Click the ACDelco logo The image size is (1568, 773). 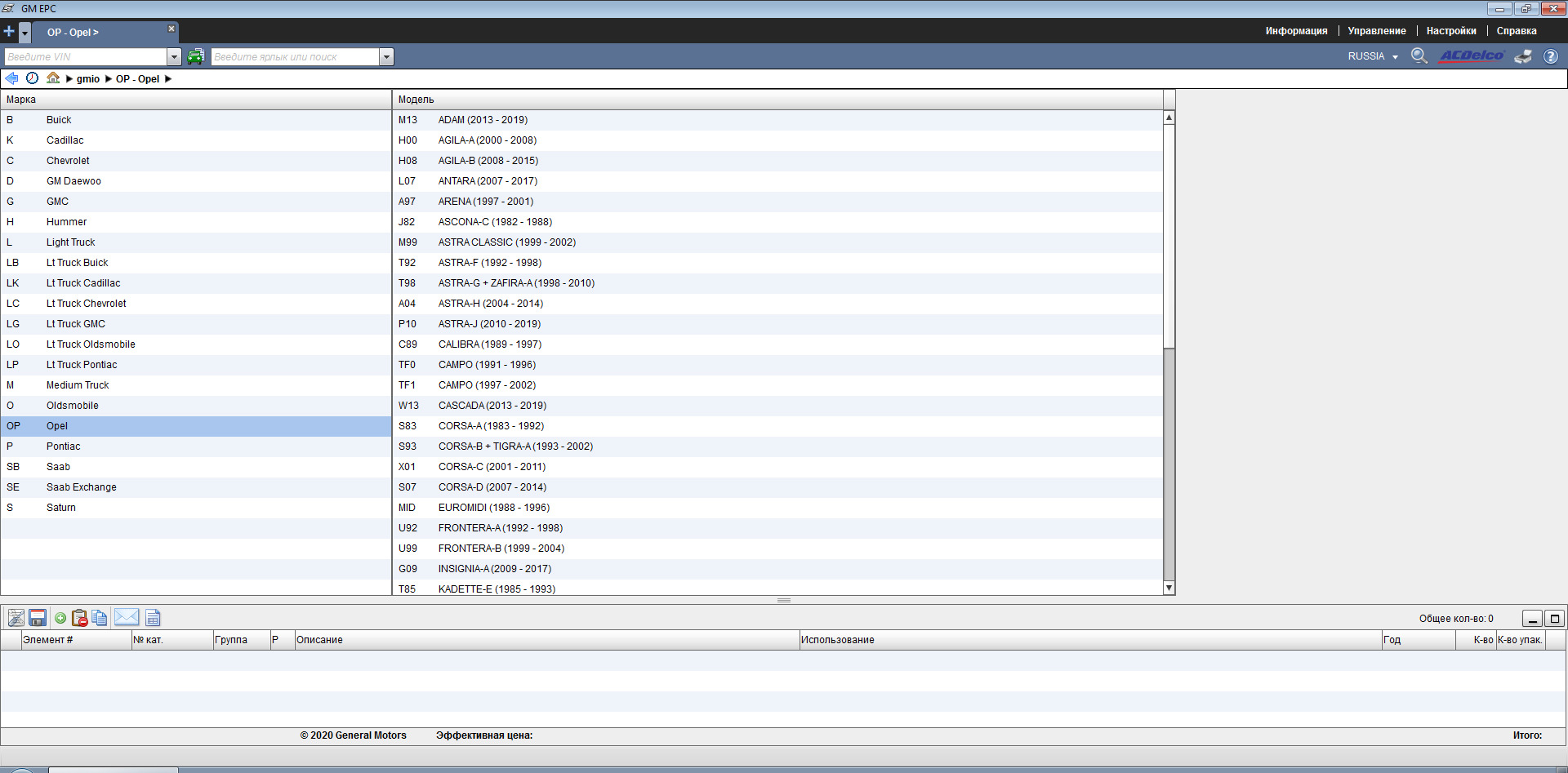point(1472,56)
